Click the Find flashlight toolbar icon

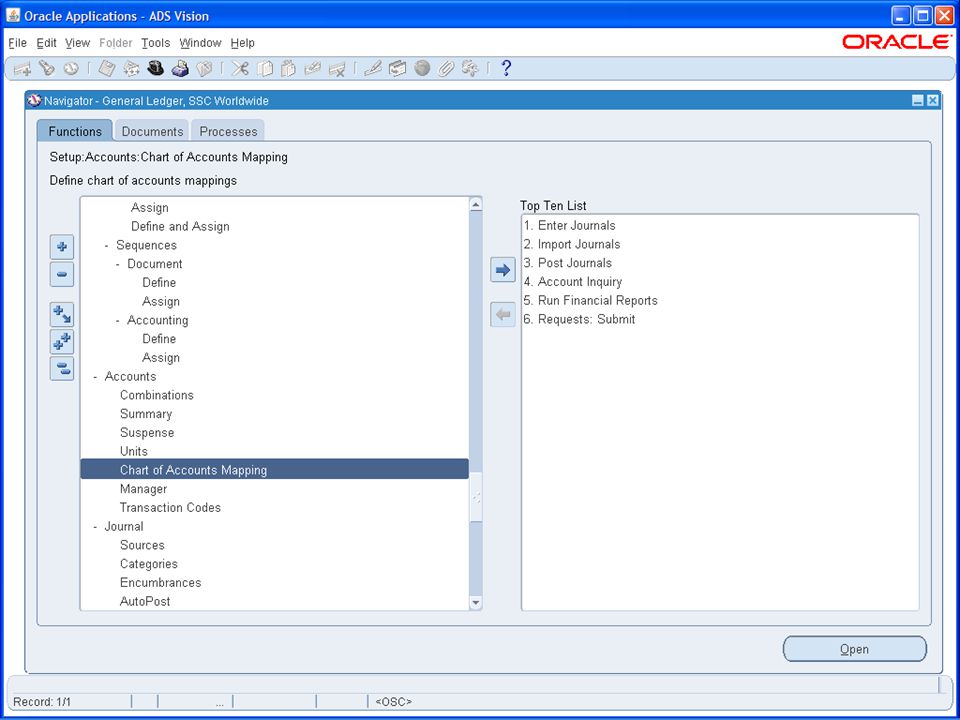coord(47,69)
